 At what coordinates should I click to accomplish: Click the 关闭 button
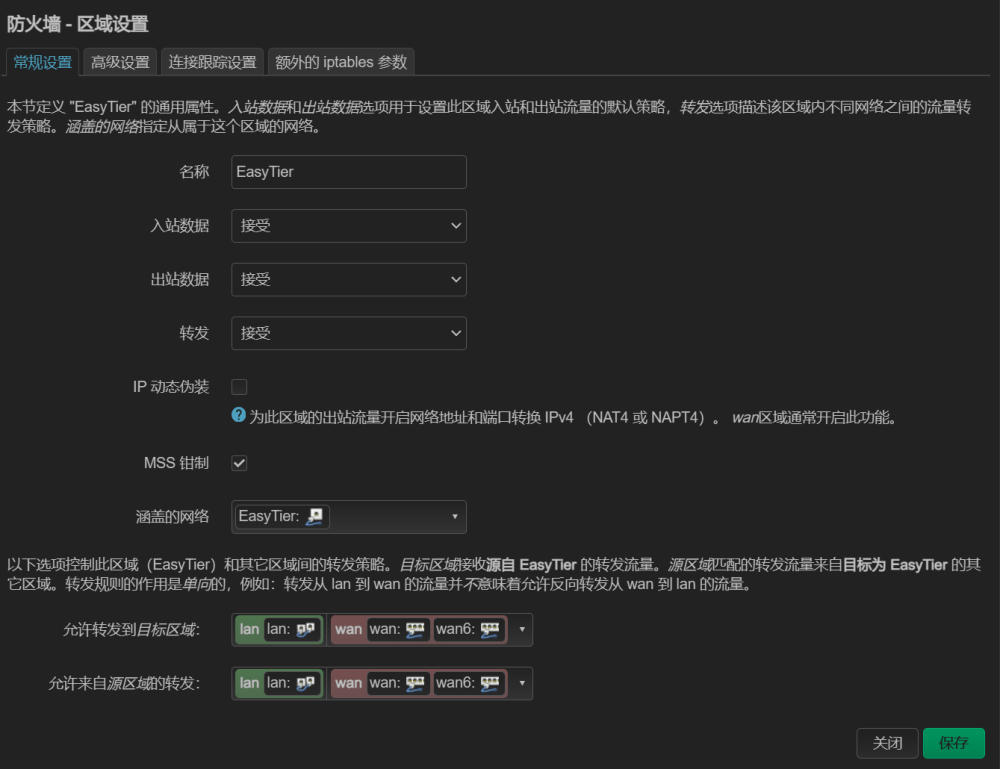pyautogui.click(x=887, y=743)
